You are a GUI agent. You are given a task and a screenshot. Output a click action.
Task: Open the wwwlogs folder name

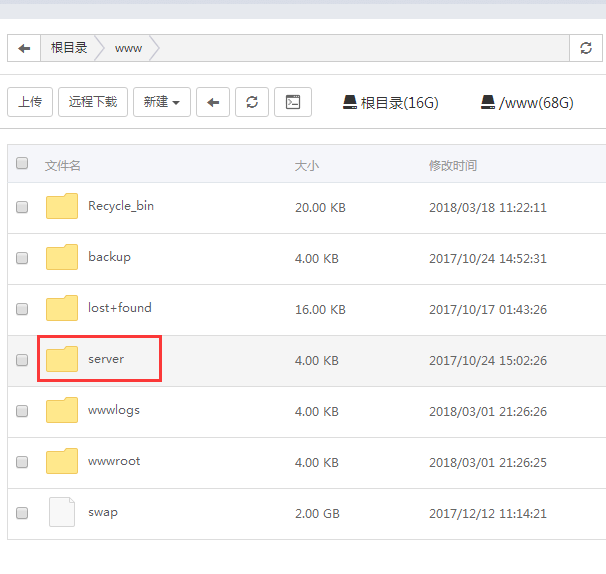(114, 410)
